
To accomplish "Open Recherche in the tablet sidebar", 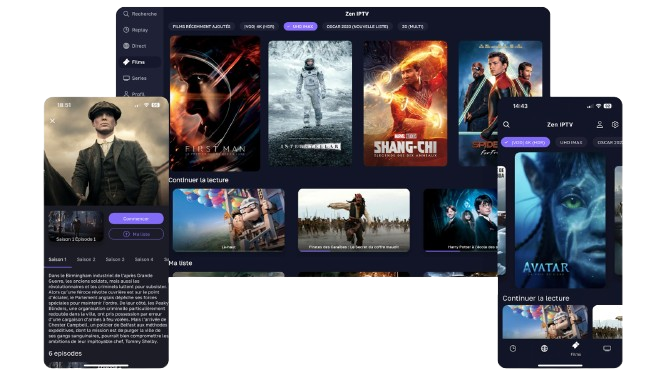I will point(140,14).
